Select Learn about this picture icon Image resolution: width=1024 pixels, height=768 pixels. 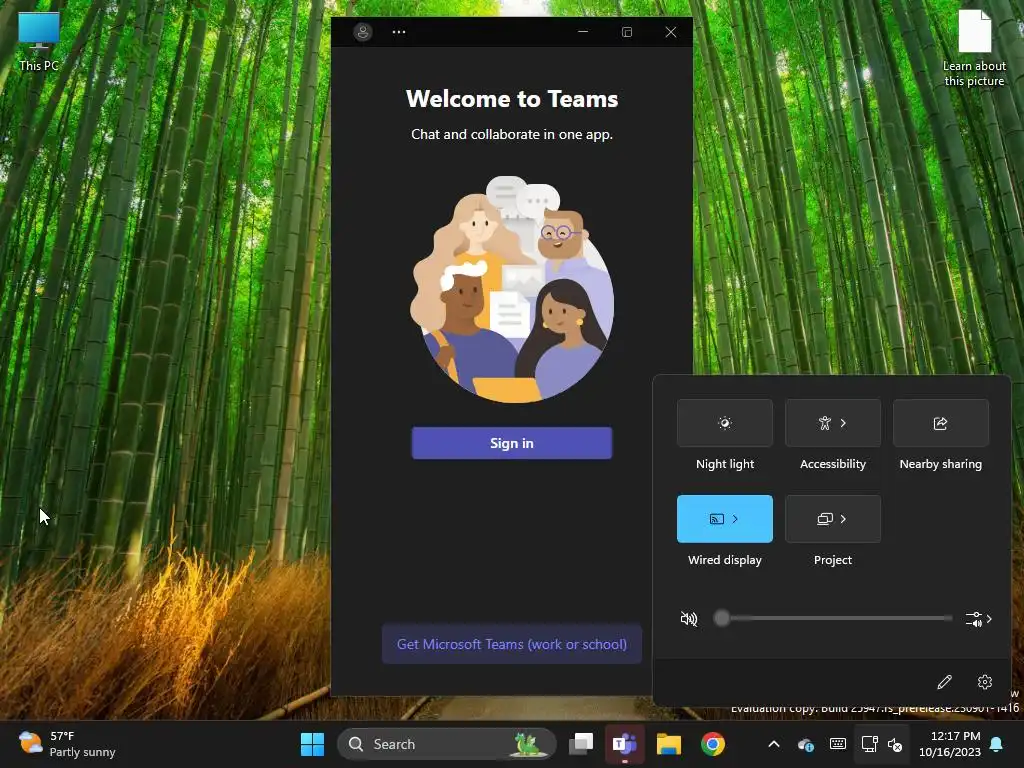click(974, 47)
